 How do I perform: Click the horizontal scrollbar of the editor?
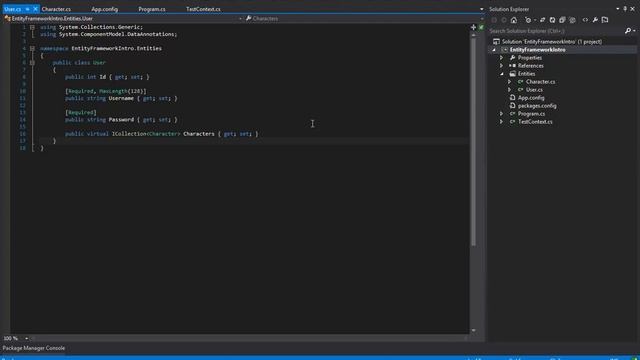point(249,338)
